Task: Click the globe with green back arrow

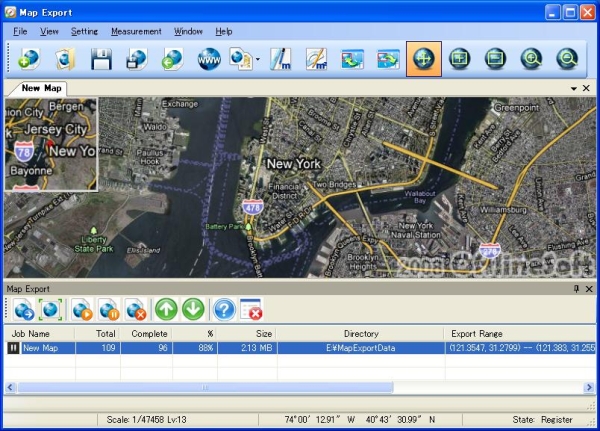Action: click(173, 59)
